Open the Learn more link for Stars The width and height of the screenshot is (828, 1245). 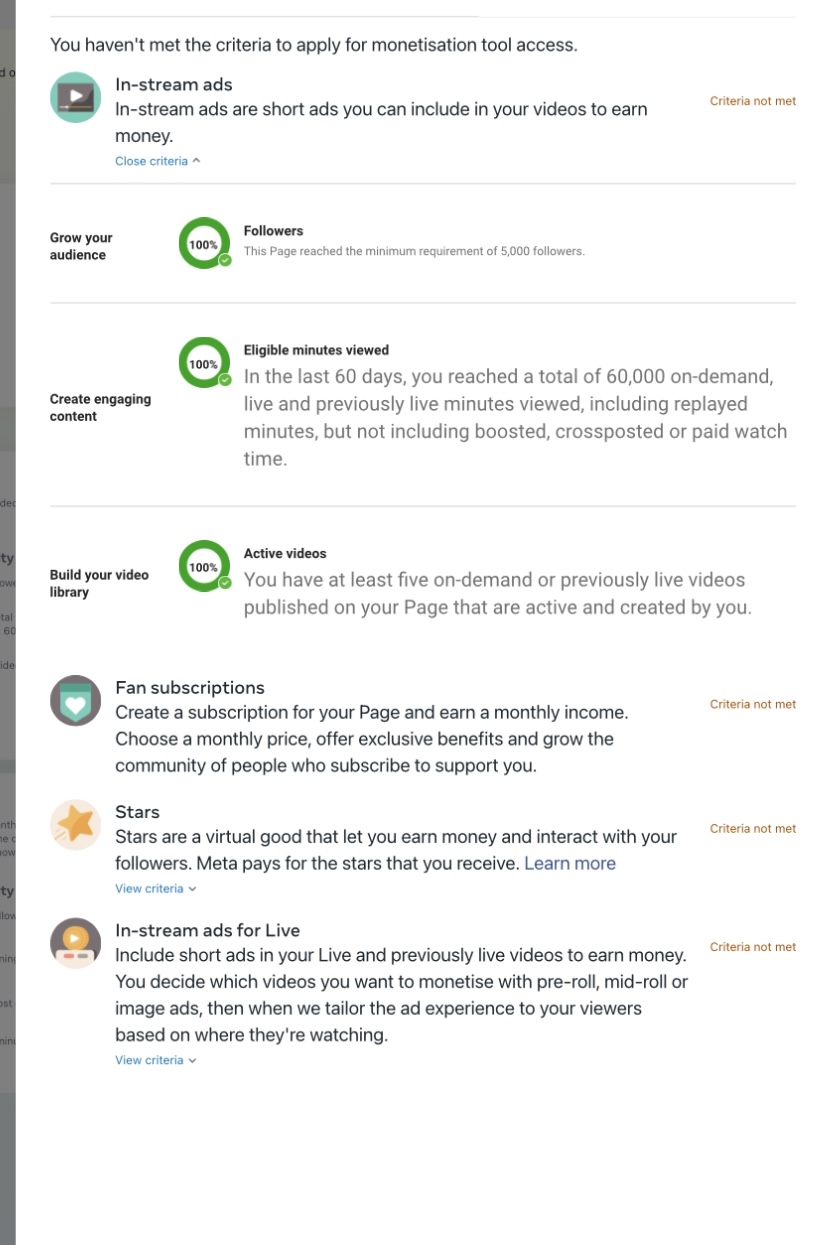tap(570, 863)
